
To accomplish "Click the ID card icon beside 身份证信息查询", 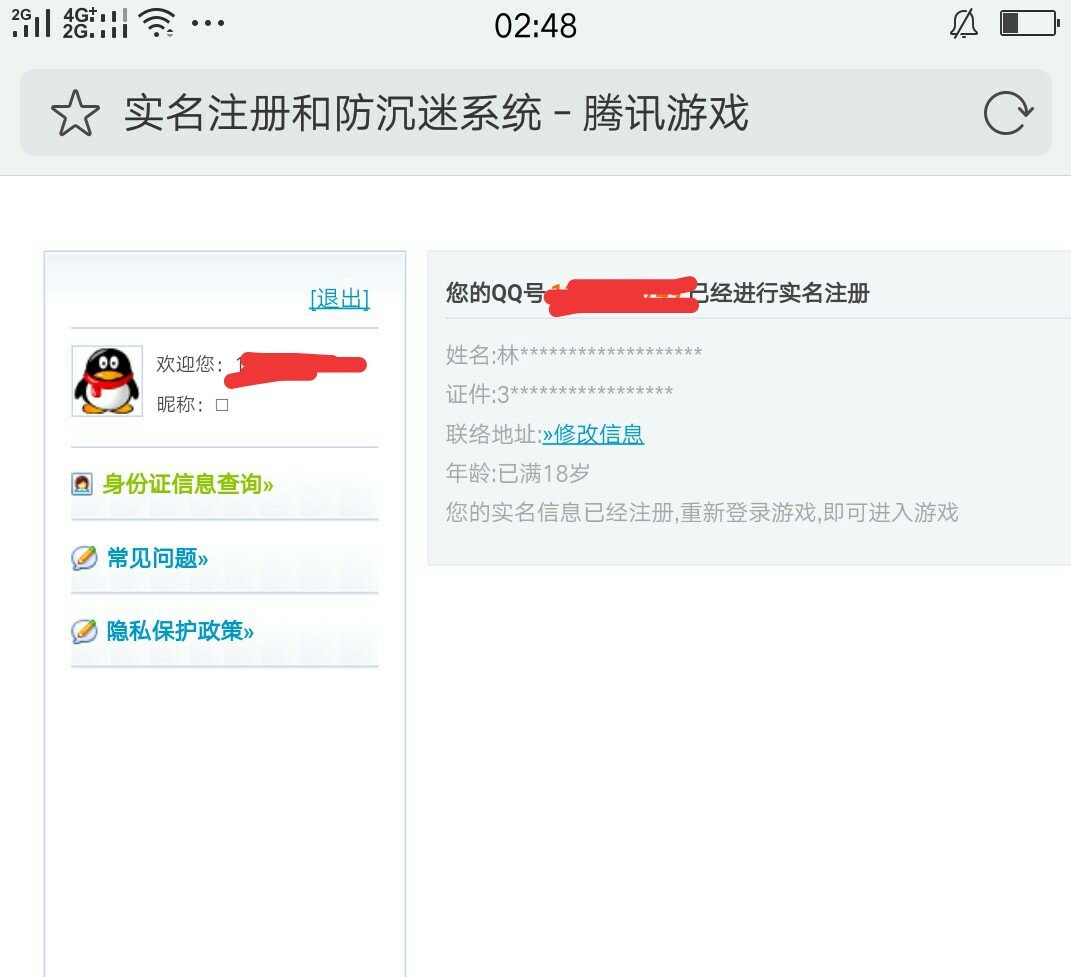I will coord(81,483).
